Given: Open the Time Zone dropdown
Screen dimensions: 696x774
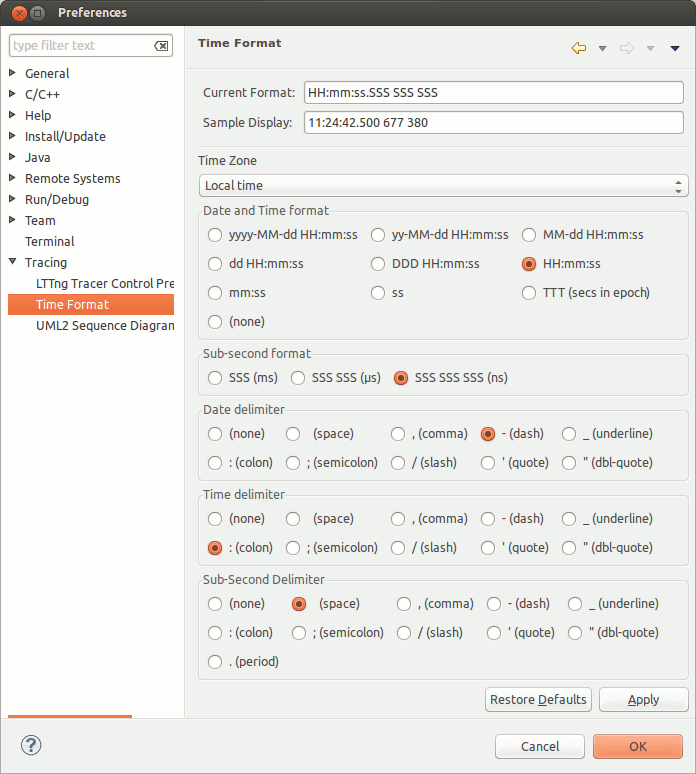Looking at the screenshot, I should (442, 186).
